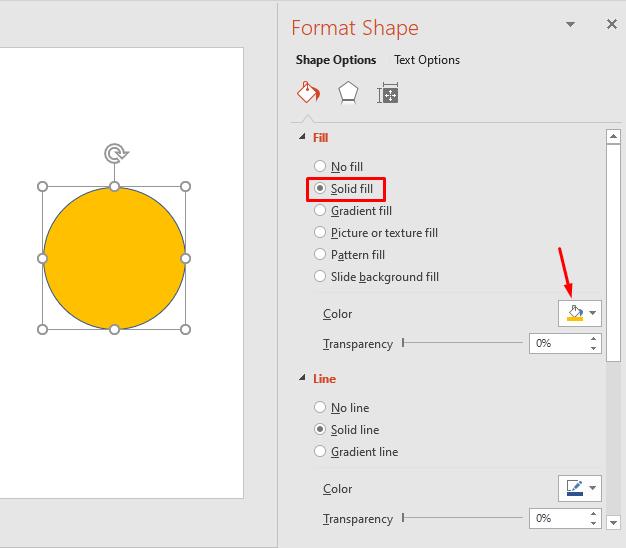Open the Effects pentagon tab

[348, 93]
